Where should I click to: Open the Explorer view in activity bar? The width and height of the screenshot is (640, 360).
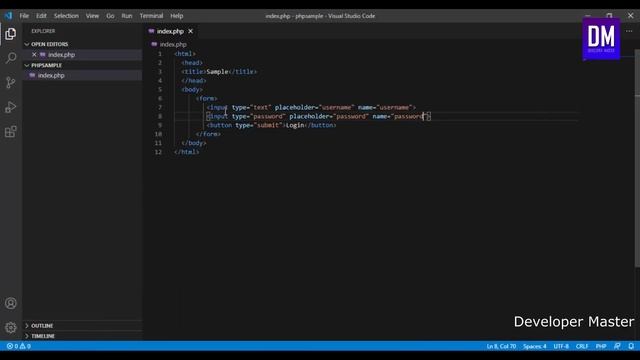pos(11,33)
